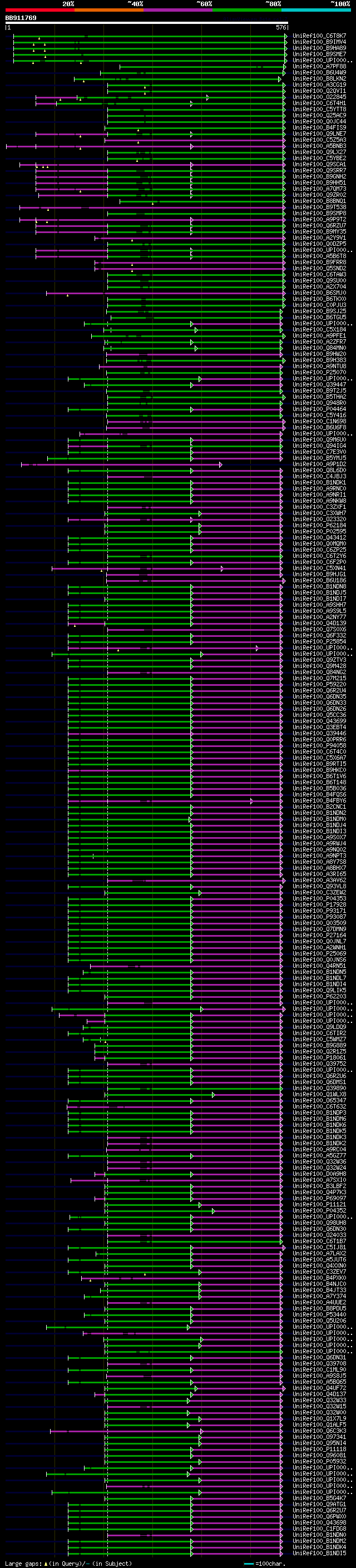This screenshot has height=1568, width=356.
Task: Click the cyan ~100% legend color bar
Action: point(316,10)
